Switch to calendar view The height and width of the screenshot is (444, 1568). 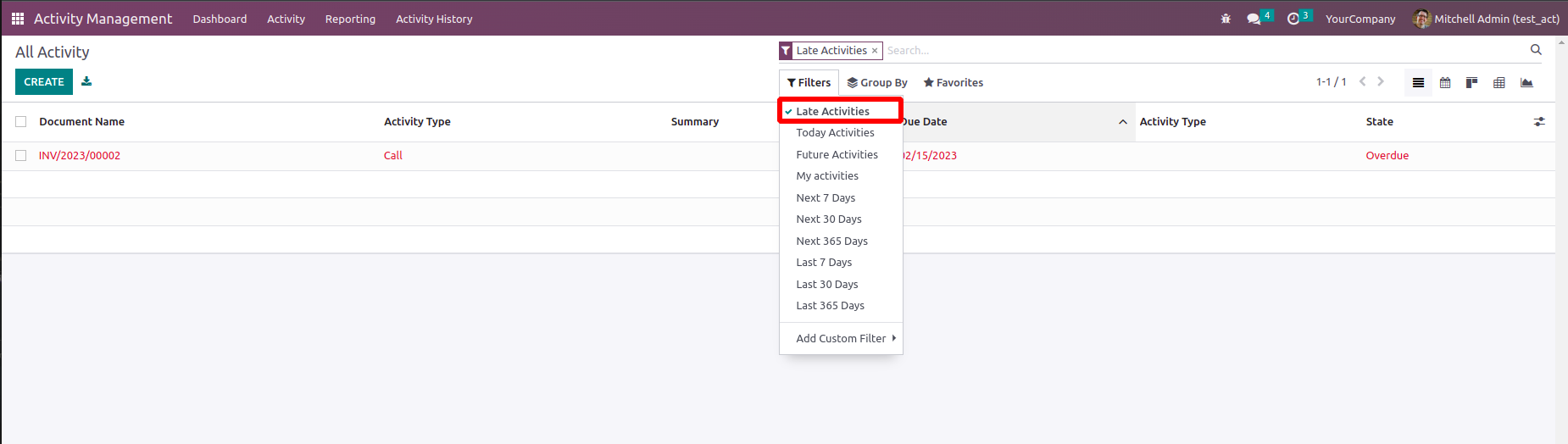(x=1445, y=83)
